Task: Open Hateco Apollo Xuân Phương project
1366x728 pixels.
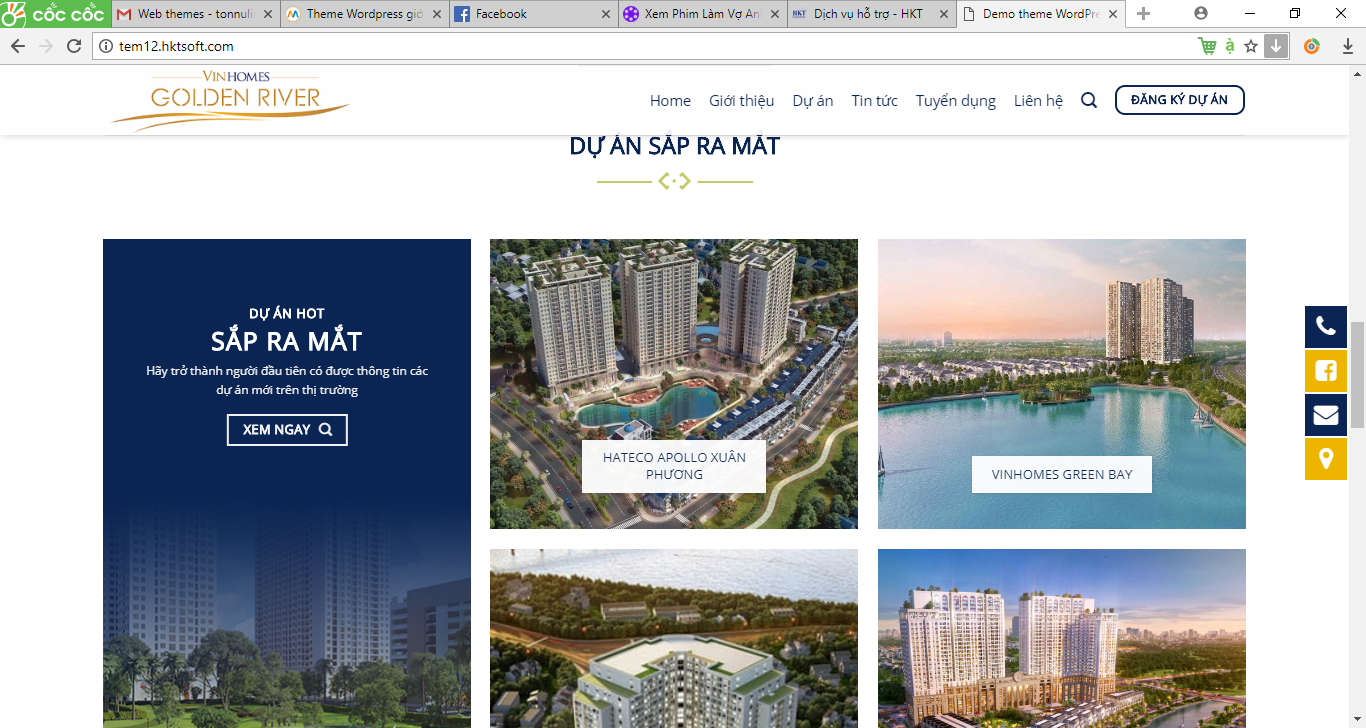Action: pyautogui.click(x=673, y=466)
